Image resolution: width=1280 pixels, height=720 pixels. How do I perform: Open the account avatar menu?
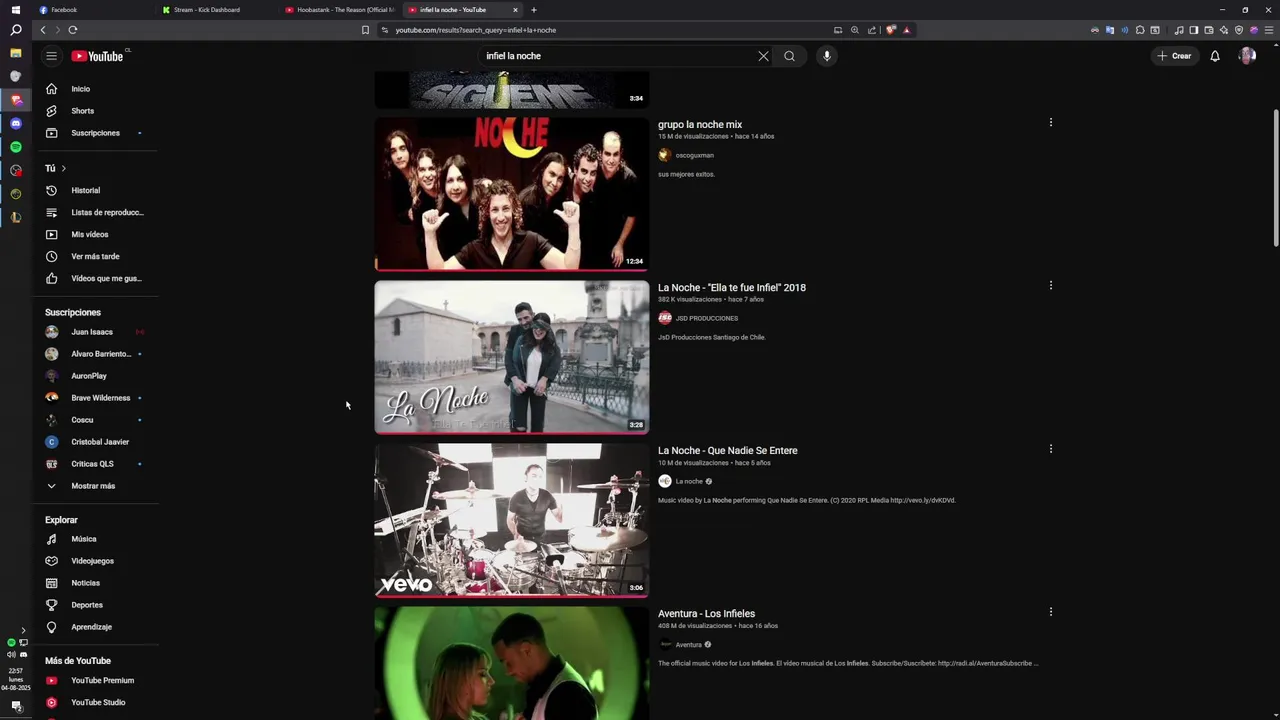click(x=1247, y=56)
